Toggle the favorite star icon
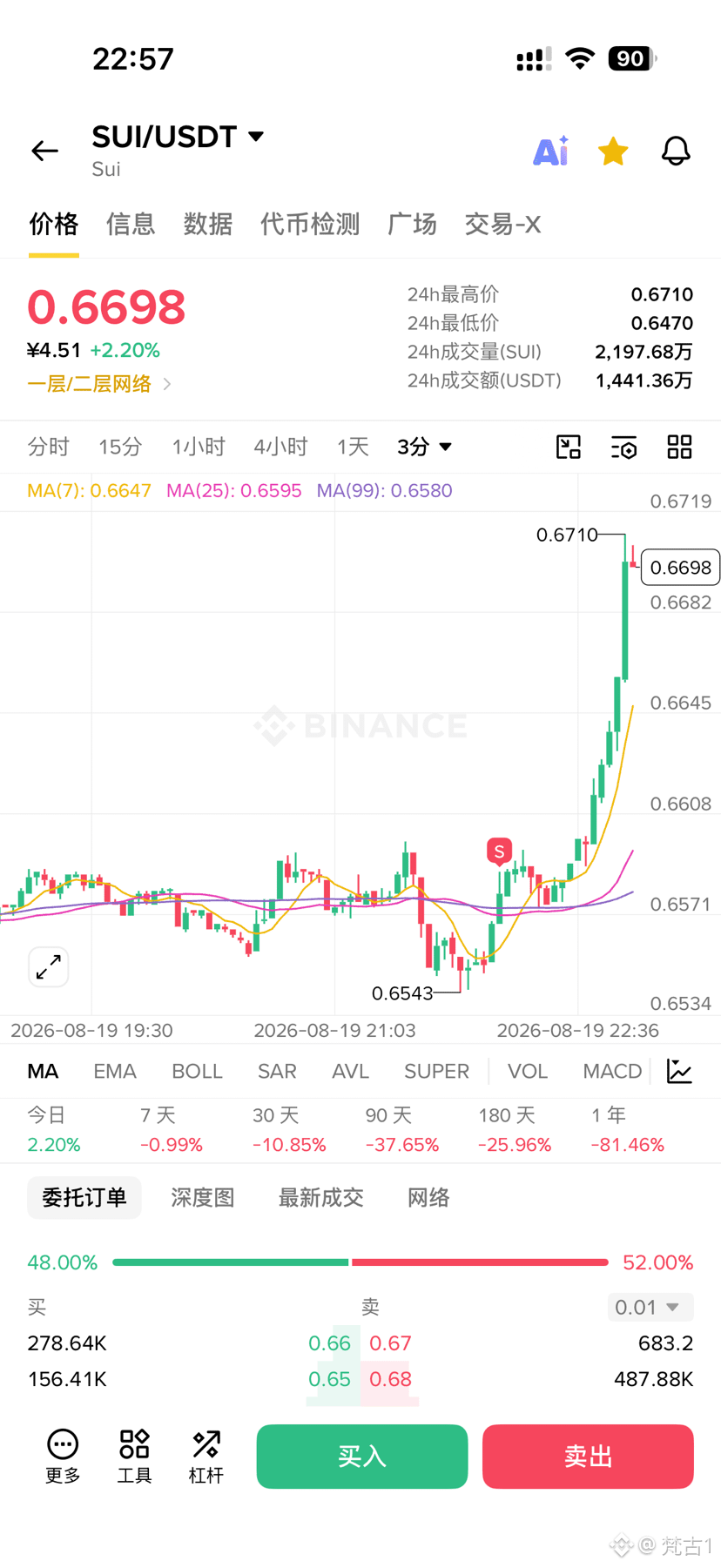 pyautogui.click(x=613, y=151)
